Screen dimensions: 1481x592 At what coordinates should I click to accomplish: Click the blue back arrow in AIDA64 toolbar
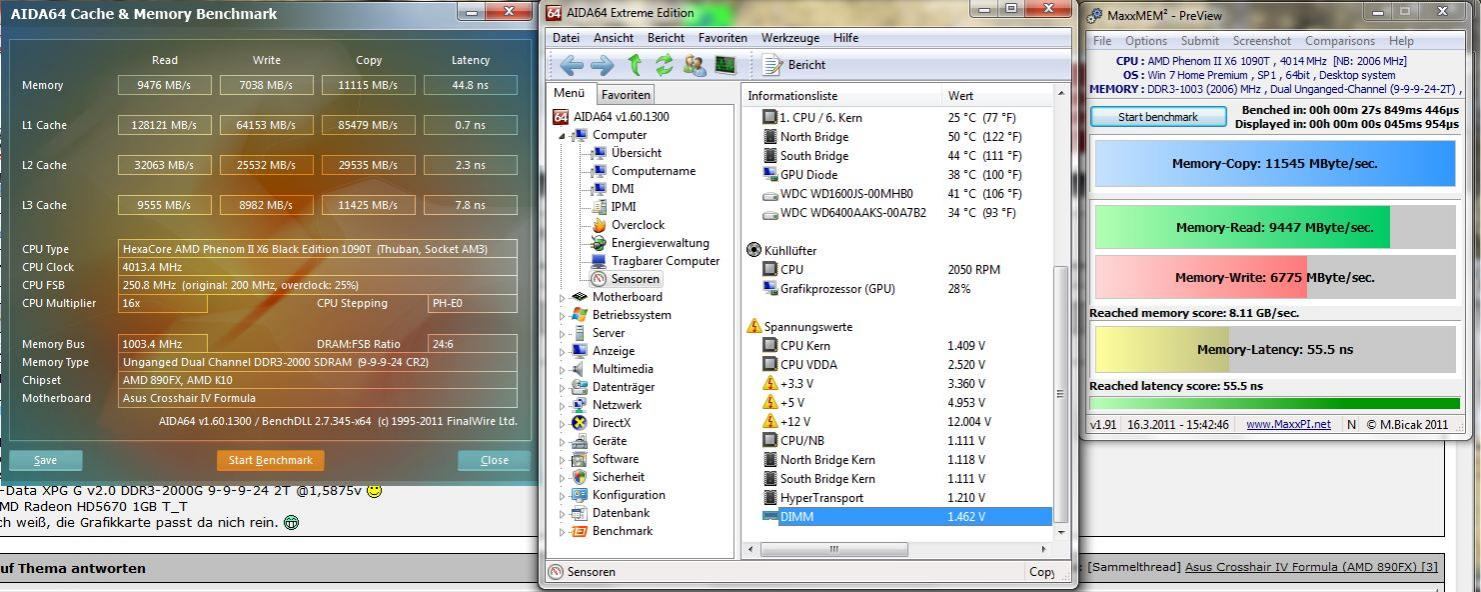(571, 65)
